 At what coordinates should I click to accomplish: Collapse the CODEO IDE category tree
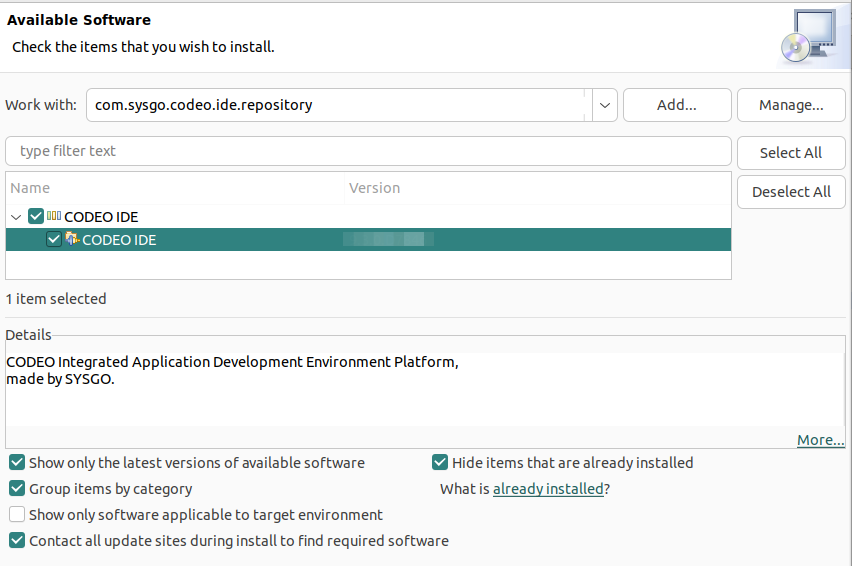coord(16,217)
